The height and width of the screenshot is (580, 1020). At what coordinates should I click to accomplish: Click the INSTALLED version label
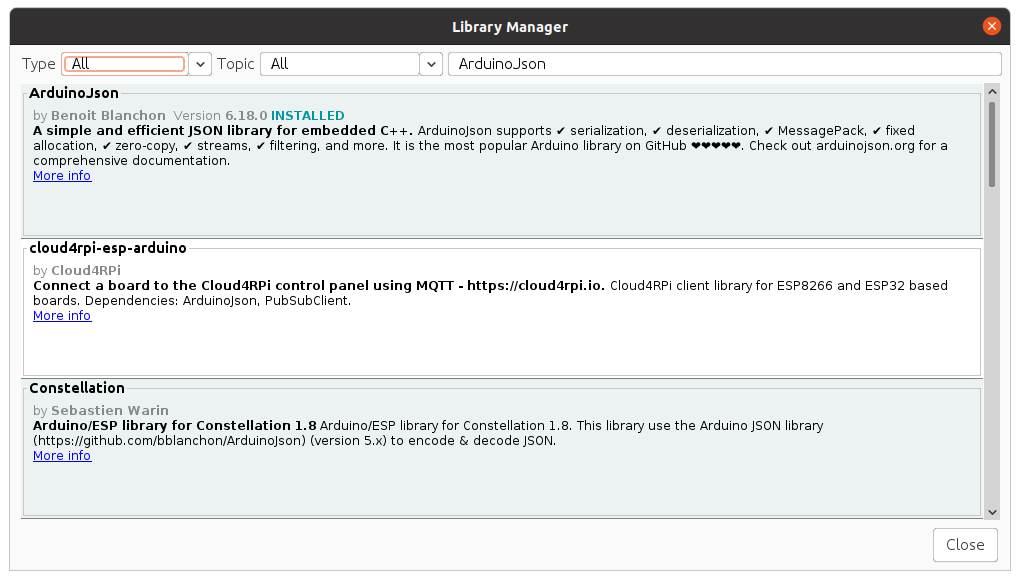click(x=308, y=116)
